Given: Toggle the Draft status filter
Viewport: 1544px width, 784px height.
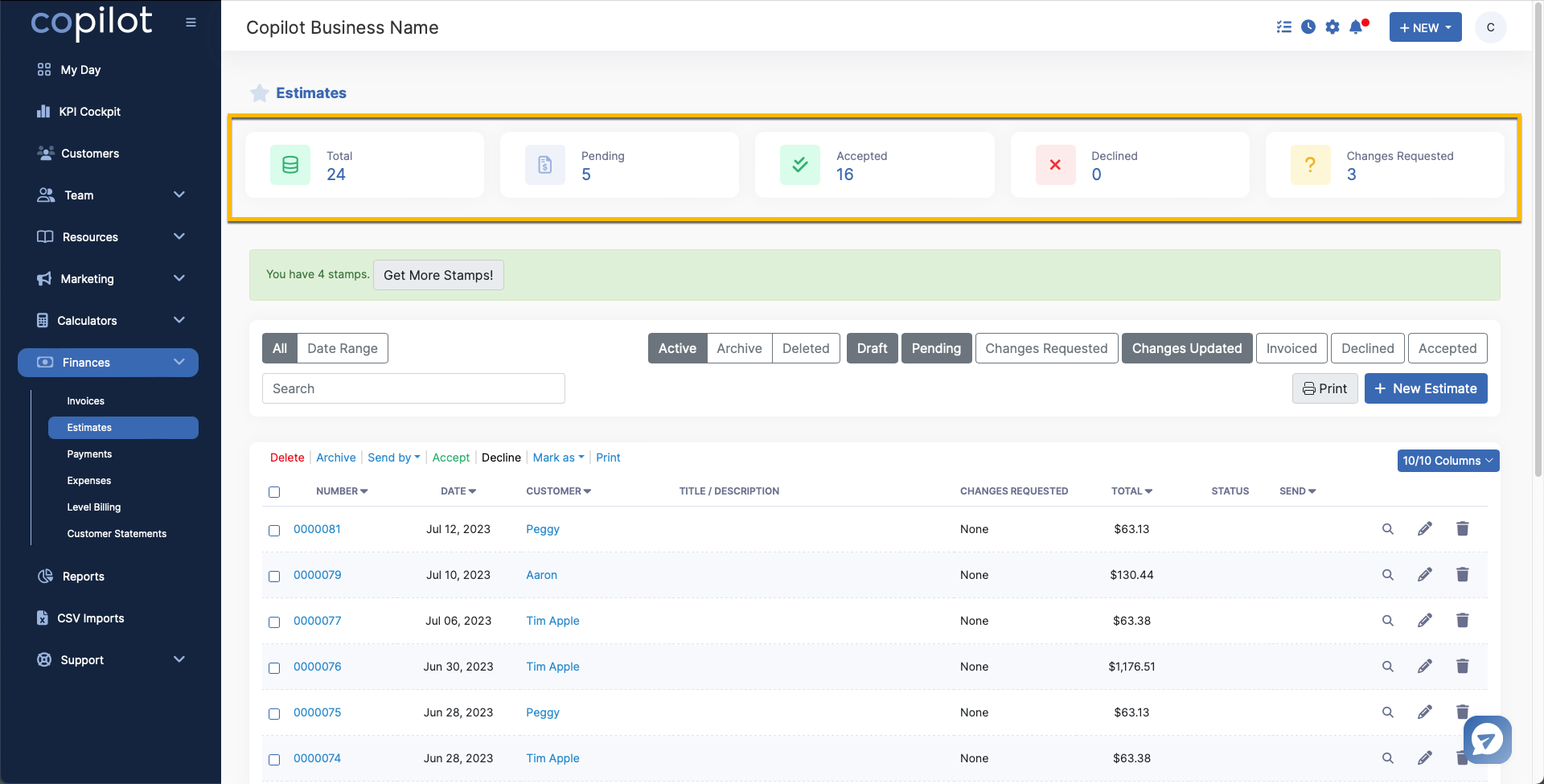Looking at the screenshot, I should [x=872, y=348].
